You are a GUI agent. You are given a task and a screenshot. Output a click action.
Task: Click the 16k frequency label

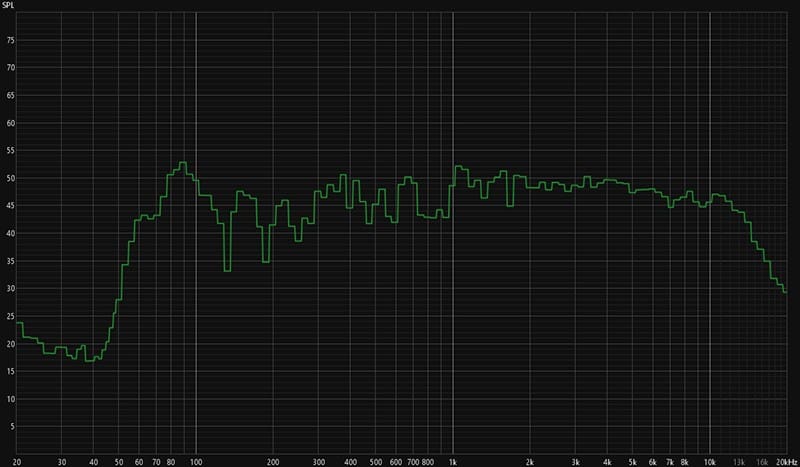[762, 462]
